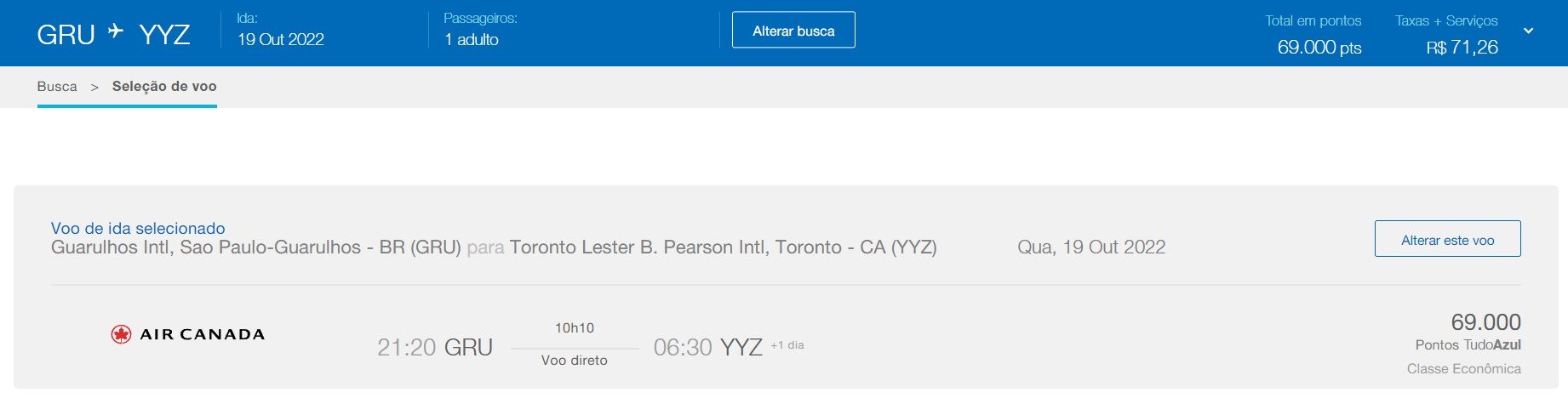Click the 21:20 GRU departure time
Viewport: 1568px width, 398px height.
(435, 347)
